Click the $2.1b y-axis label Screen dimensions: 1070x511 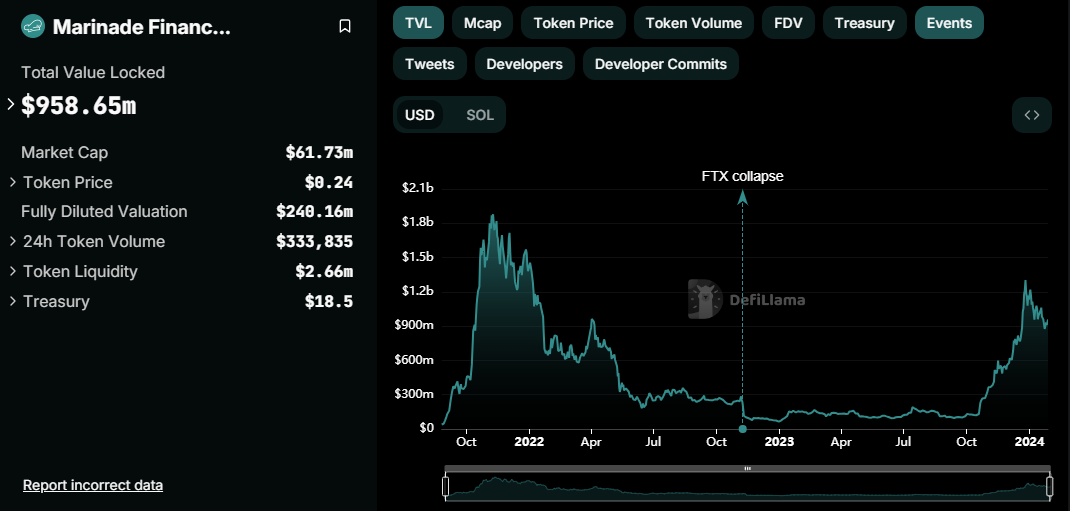pyautogui.click(x=416, y=188)
